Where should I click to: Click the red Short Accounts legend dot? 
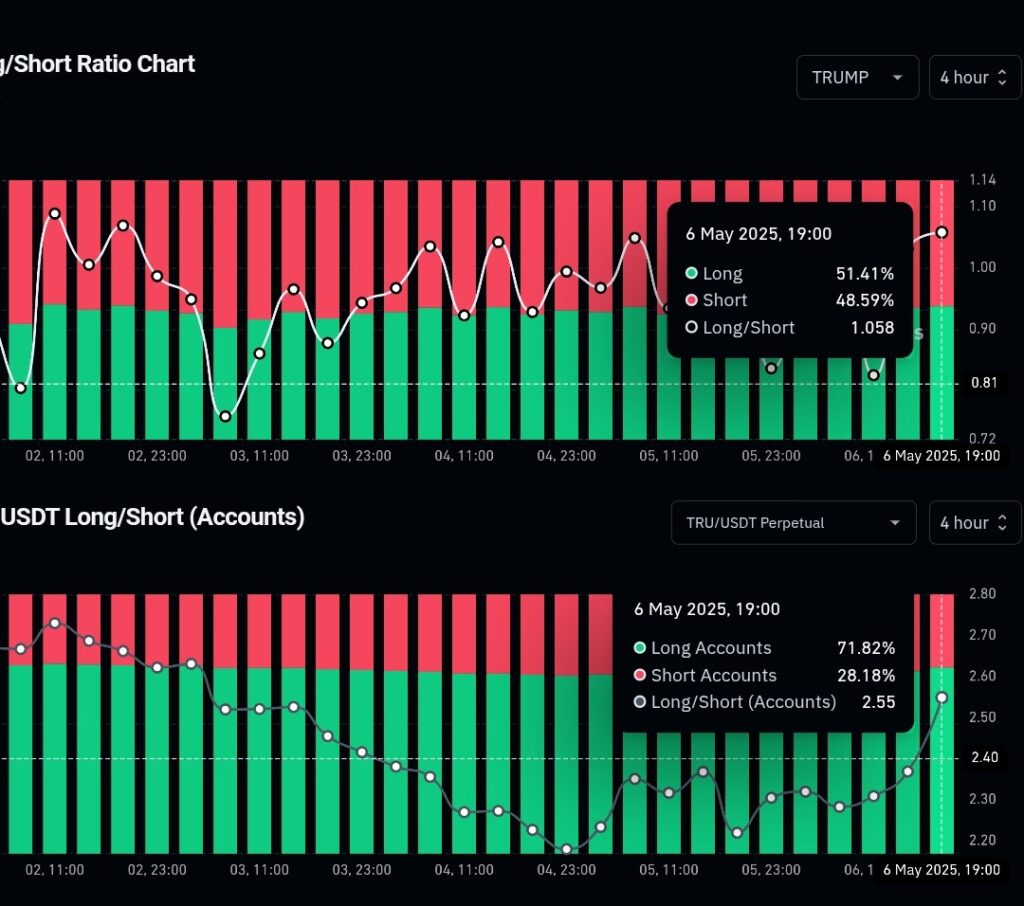[x=640, y=676]
